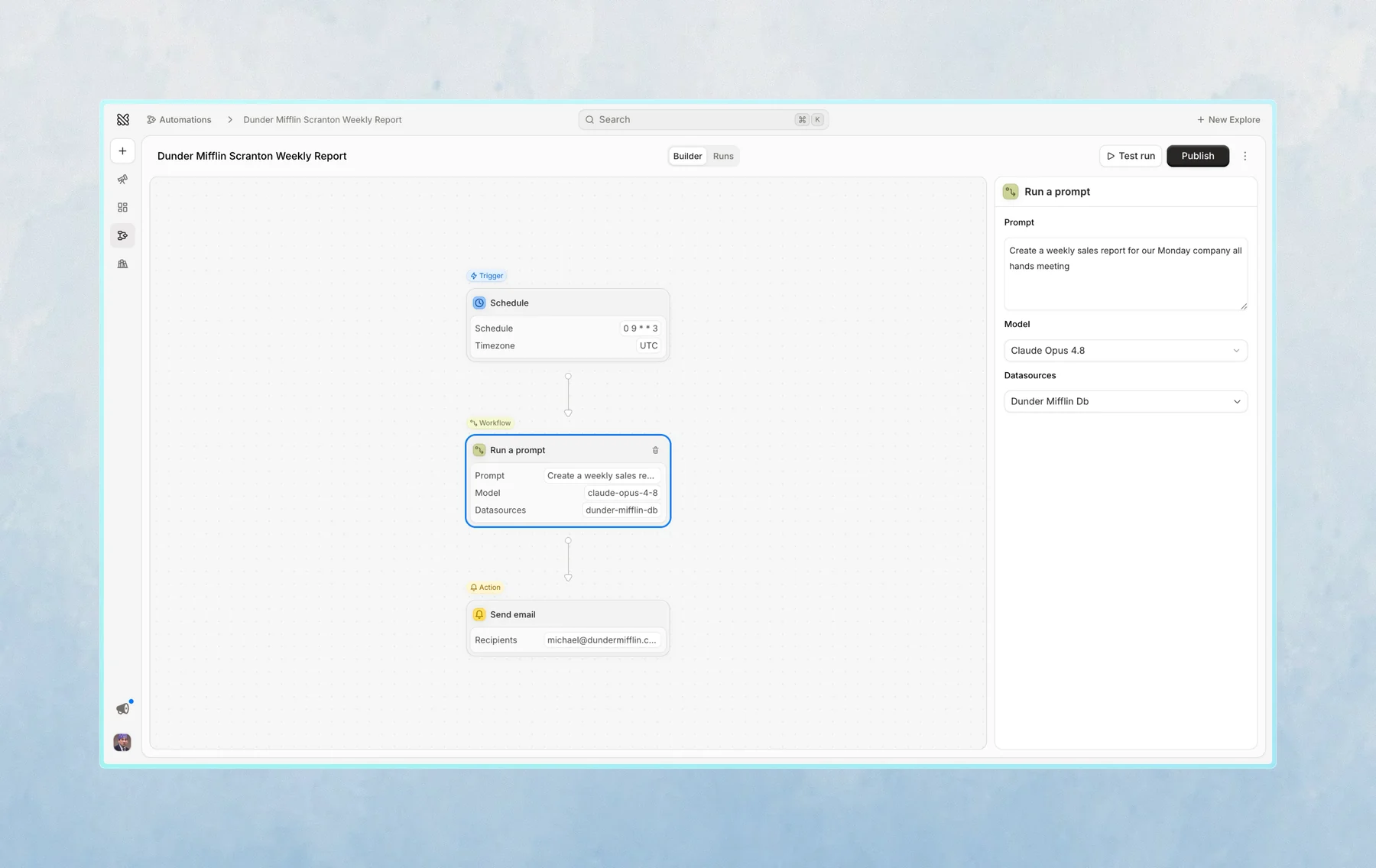Switch to the Runs tab
The image size is (1376, 868).
pos(723,157)
